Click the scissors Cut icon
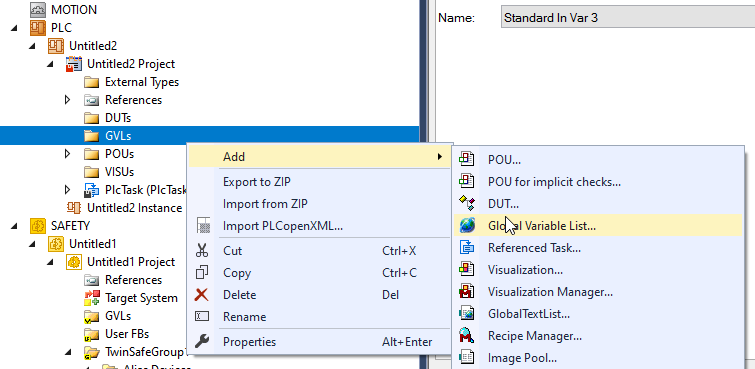 click(x=202, y=250)
